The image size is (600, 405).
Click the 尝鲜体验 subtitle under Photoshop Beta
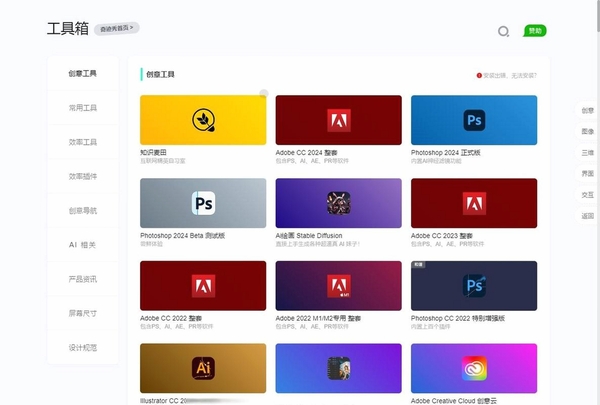tap(151, 244)
